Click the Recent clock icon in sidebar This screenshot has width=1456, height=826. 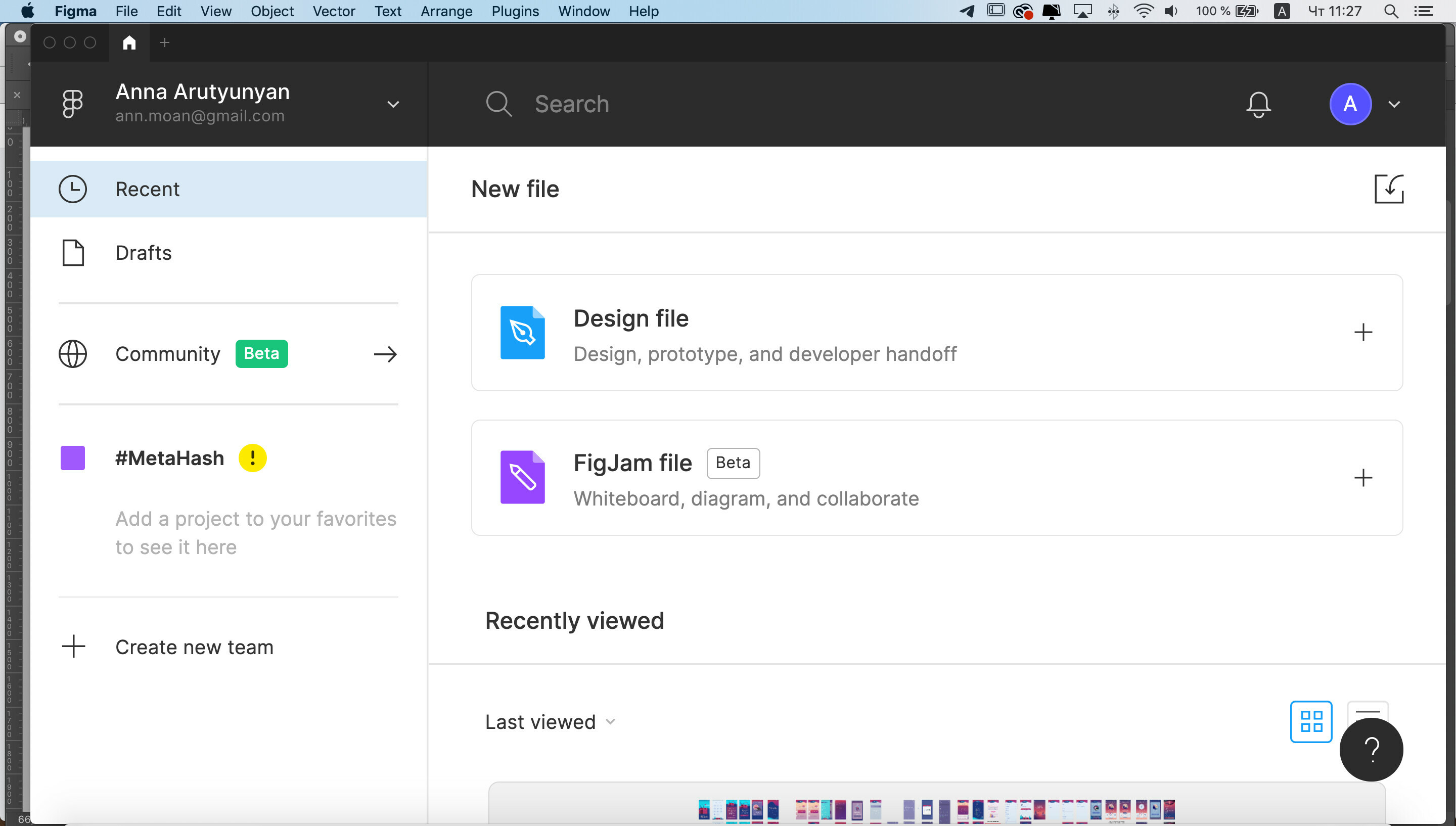[72, 189]
